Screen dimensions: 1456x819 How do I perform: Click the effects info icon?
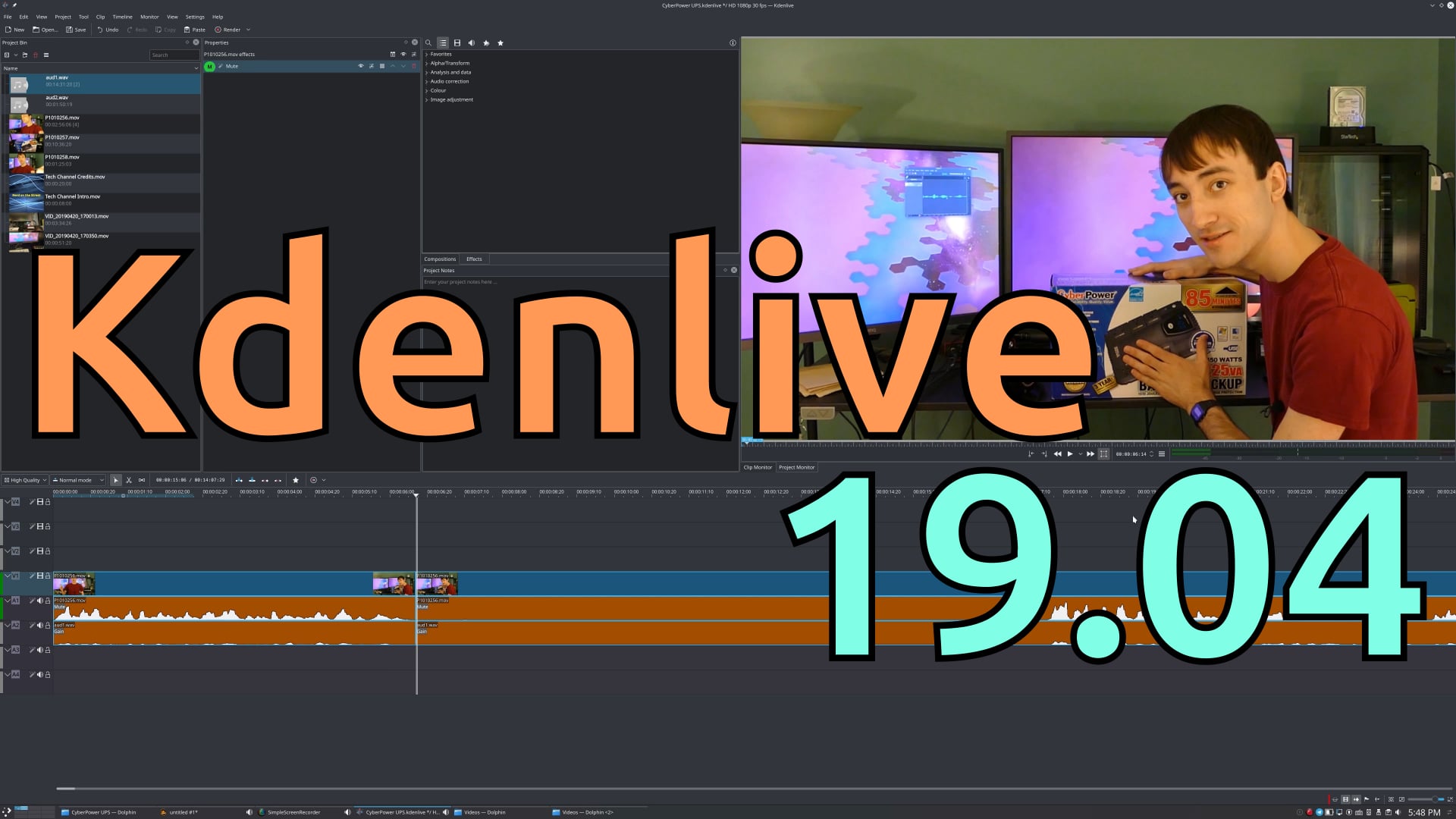tap(733, 43)
